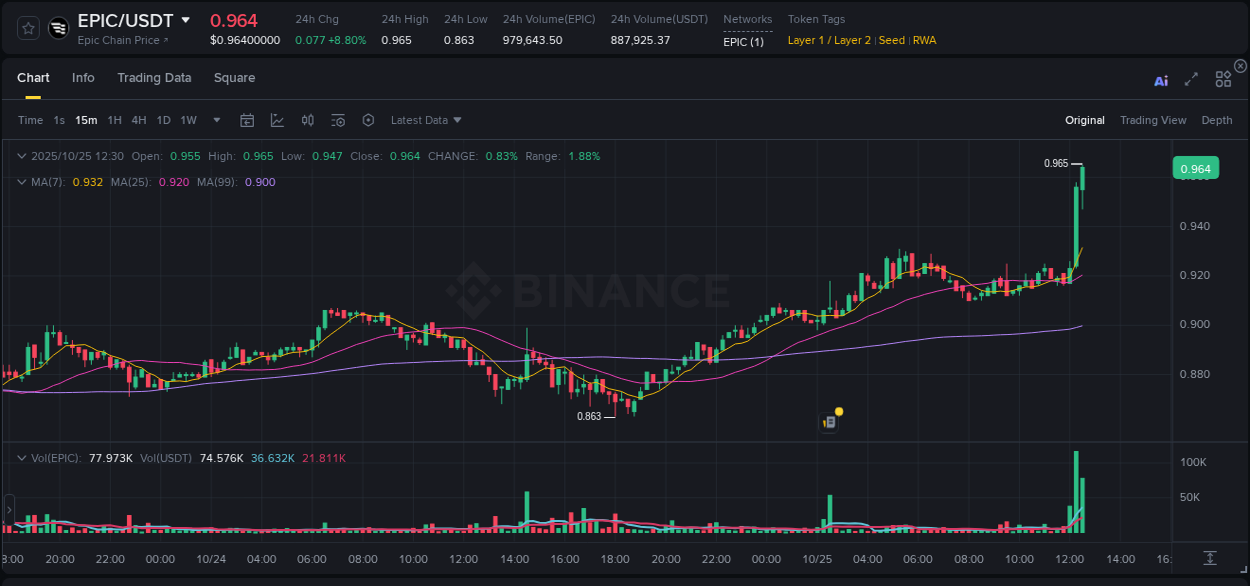Click the Binance logo beside EPIC/USDT
This screenshot has width=1250, height=586.
click(57, 28)
